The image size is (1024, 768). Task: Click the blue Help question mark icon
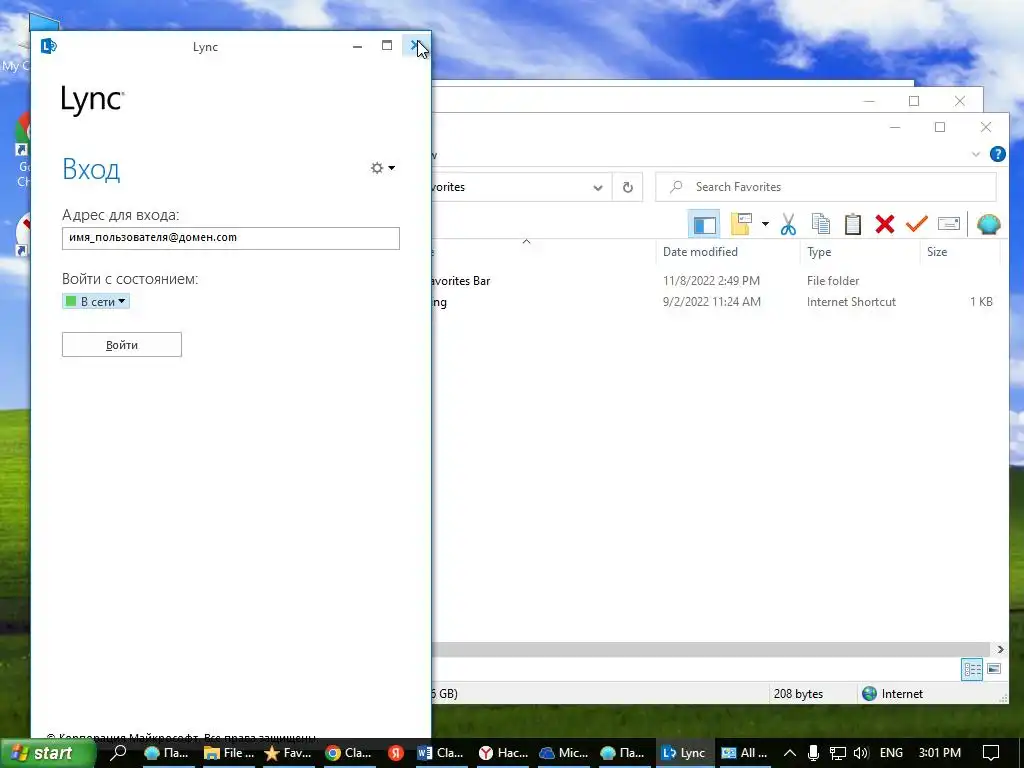pyautogui.click(x=997, y=154)
